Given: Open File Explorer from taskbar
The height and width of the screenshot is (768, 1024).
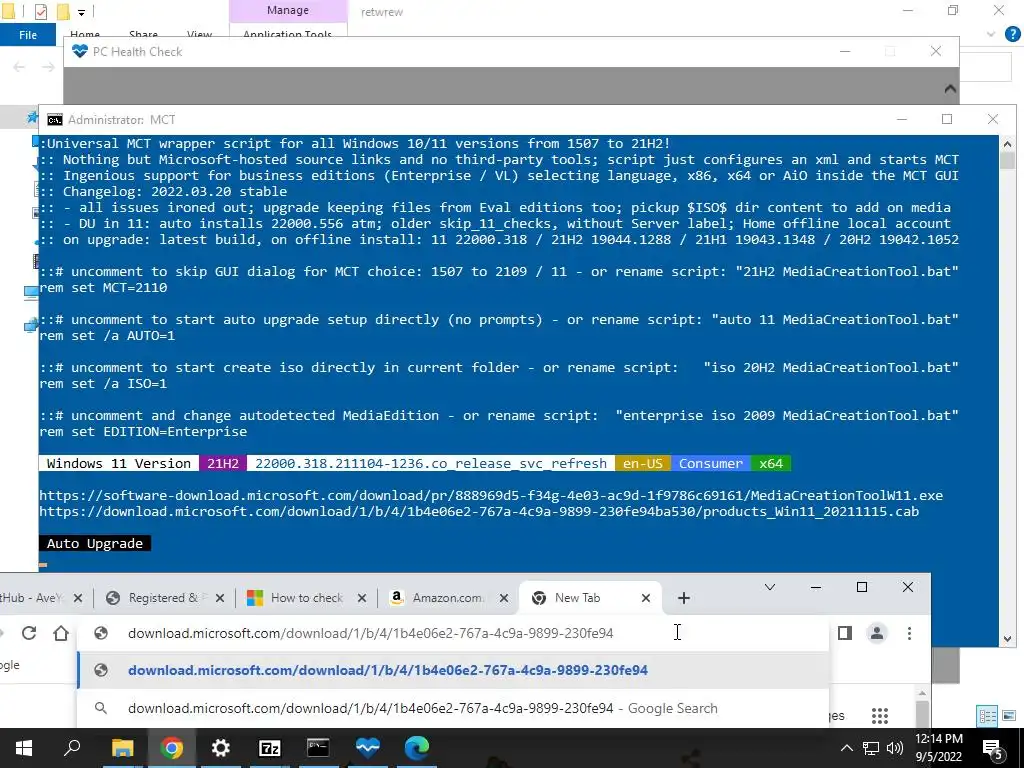Looking at the screenshot, I should pos(122,748).
